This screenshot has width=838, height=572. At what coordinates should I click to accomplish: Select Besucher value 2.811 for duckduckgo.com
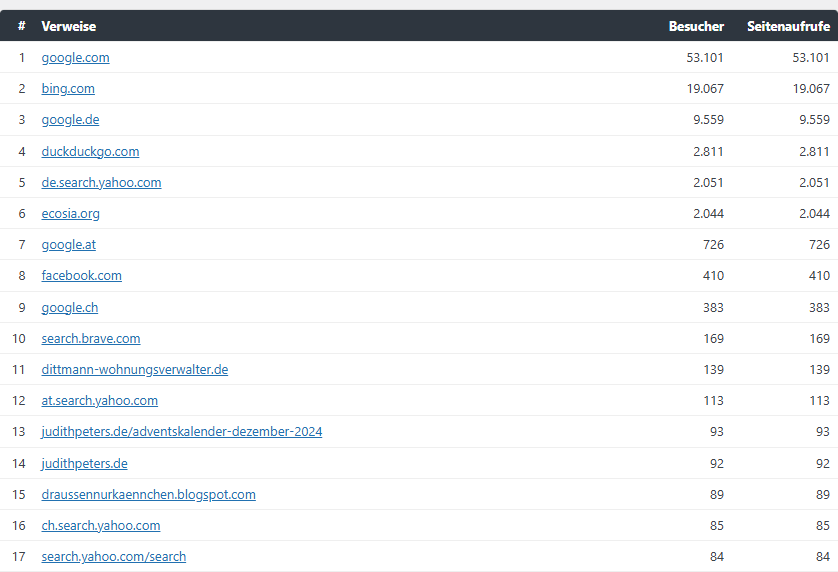pyautogui.click(x=709, y=152)
